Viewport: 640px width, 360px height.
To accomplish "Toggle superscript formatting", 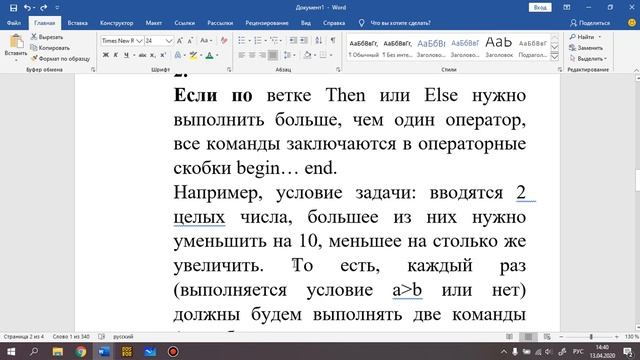I will (163, 55).
